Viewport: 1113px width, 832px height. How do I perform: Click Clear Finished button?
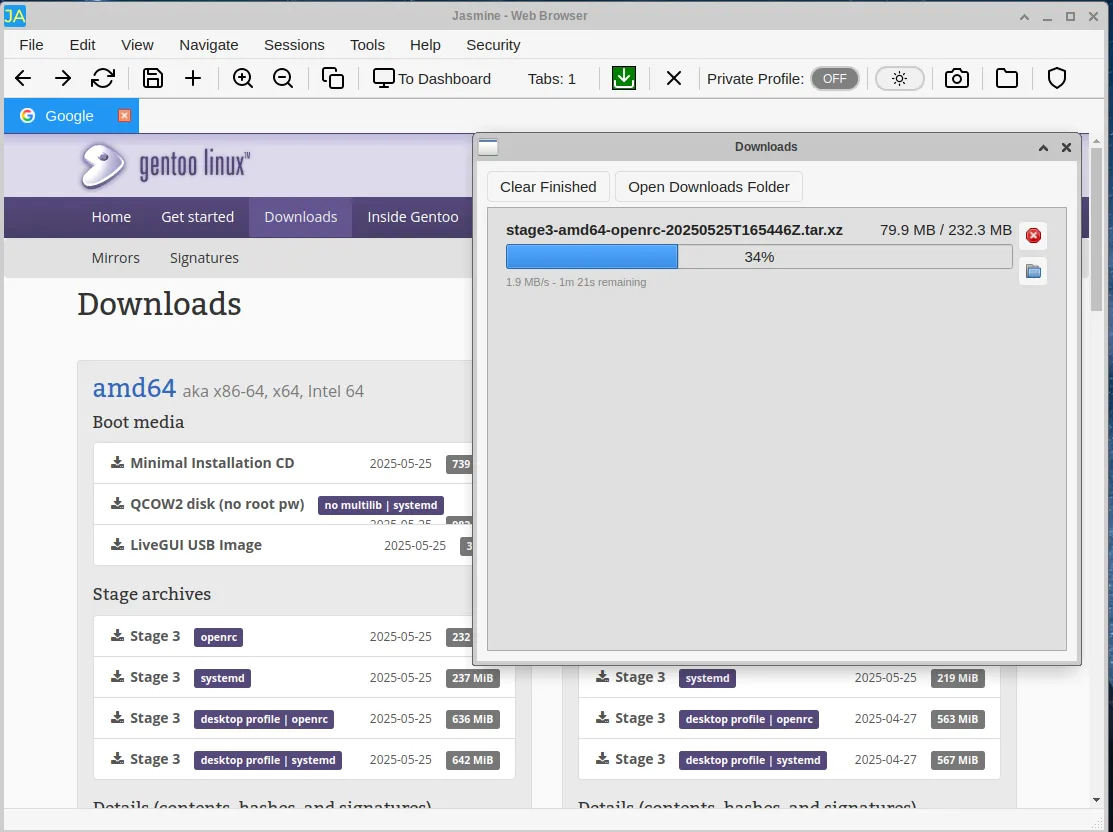pos(548,187)
